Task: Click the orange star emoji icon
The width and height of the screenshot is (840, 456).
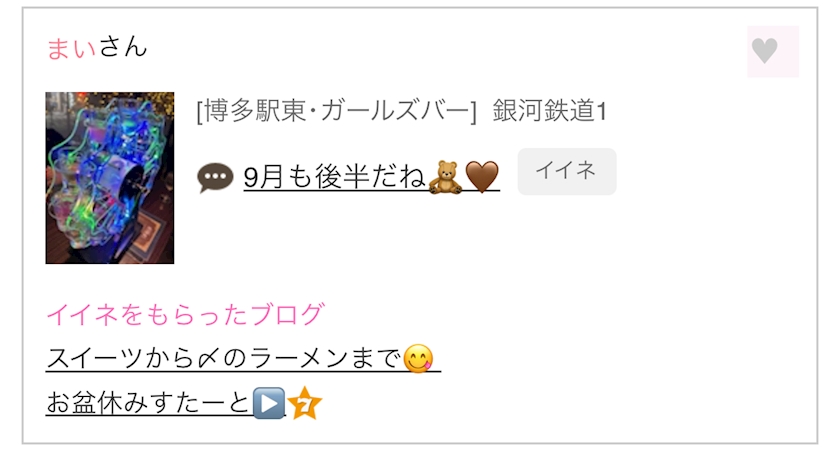Action: [x=304, y=403]
